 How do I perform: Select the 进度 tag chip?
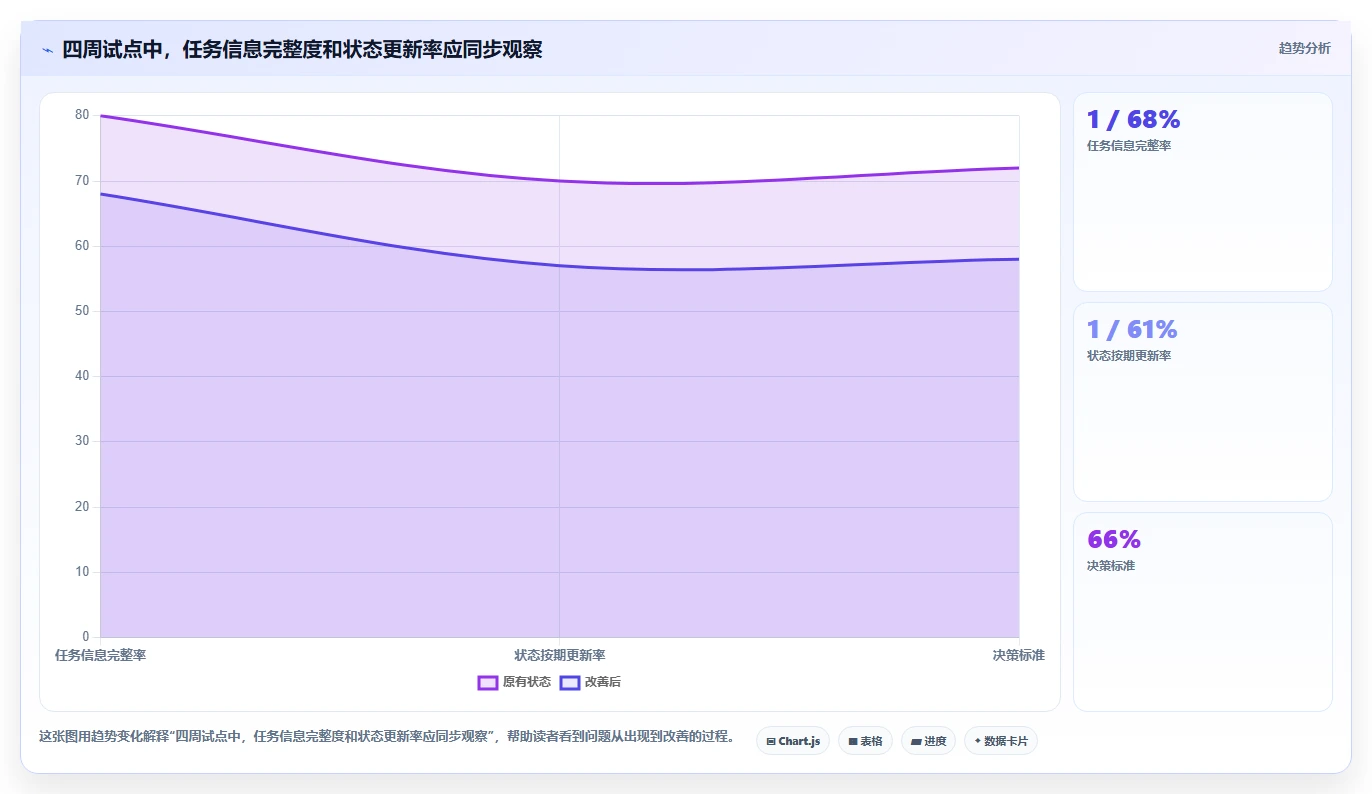click(928, 741)
